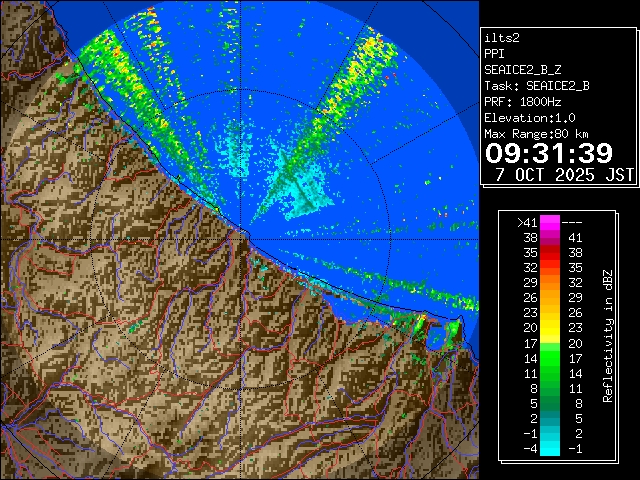
Task: Select the 2 to 5 dBZ swatch
Action: coord(551,416)
